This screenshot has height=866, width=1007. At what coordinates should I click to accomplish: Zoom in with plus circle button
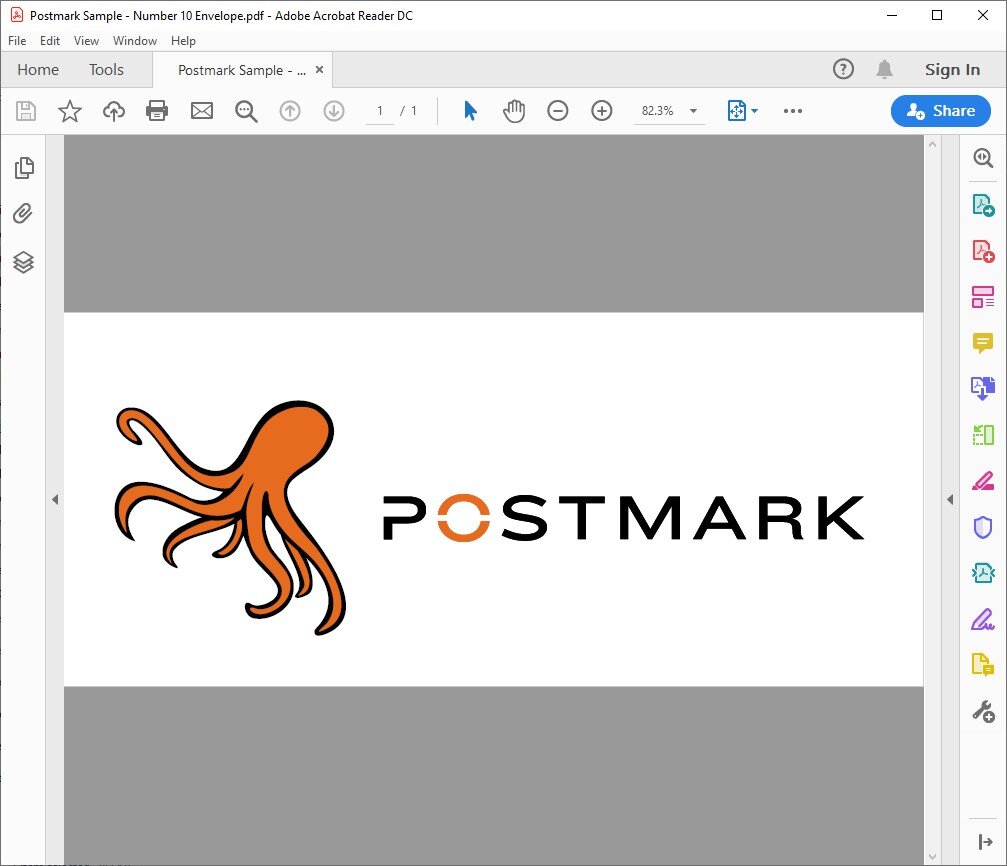[x=602, y=111]
